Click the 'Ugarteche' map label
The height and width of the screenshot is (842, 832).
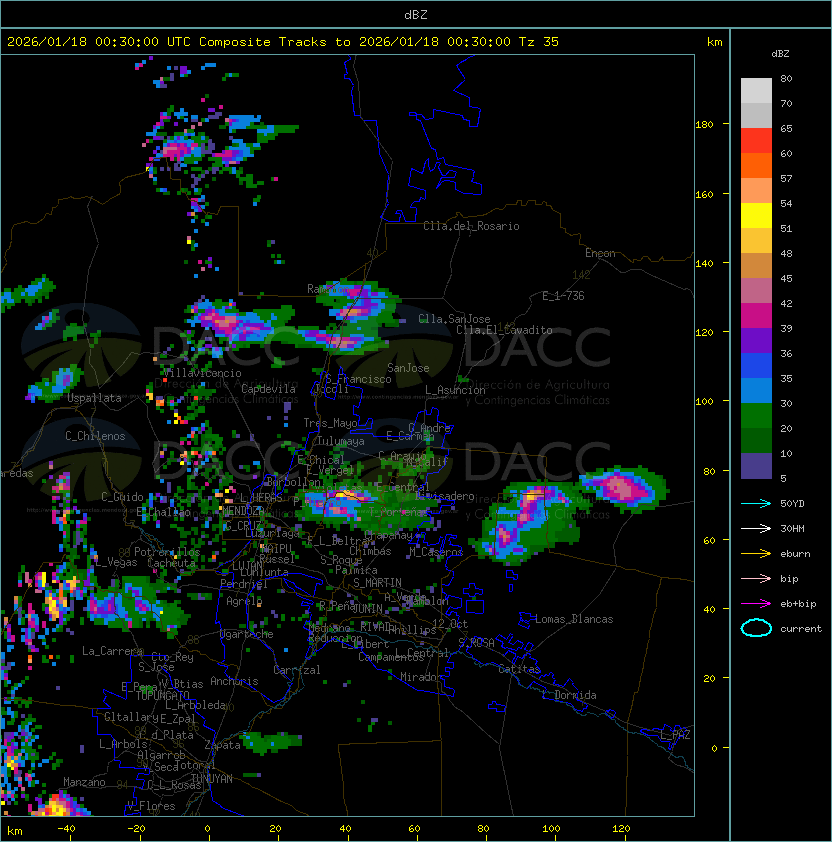[247, 635]
